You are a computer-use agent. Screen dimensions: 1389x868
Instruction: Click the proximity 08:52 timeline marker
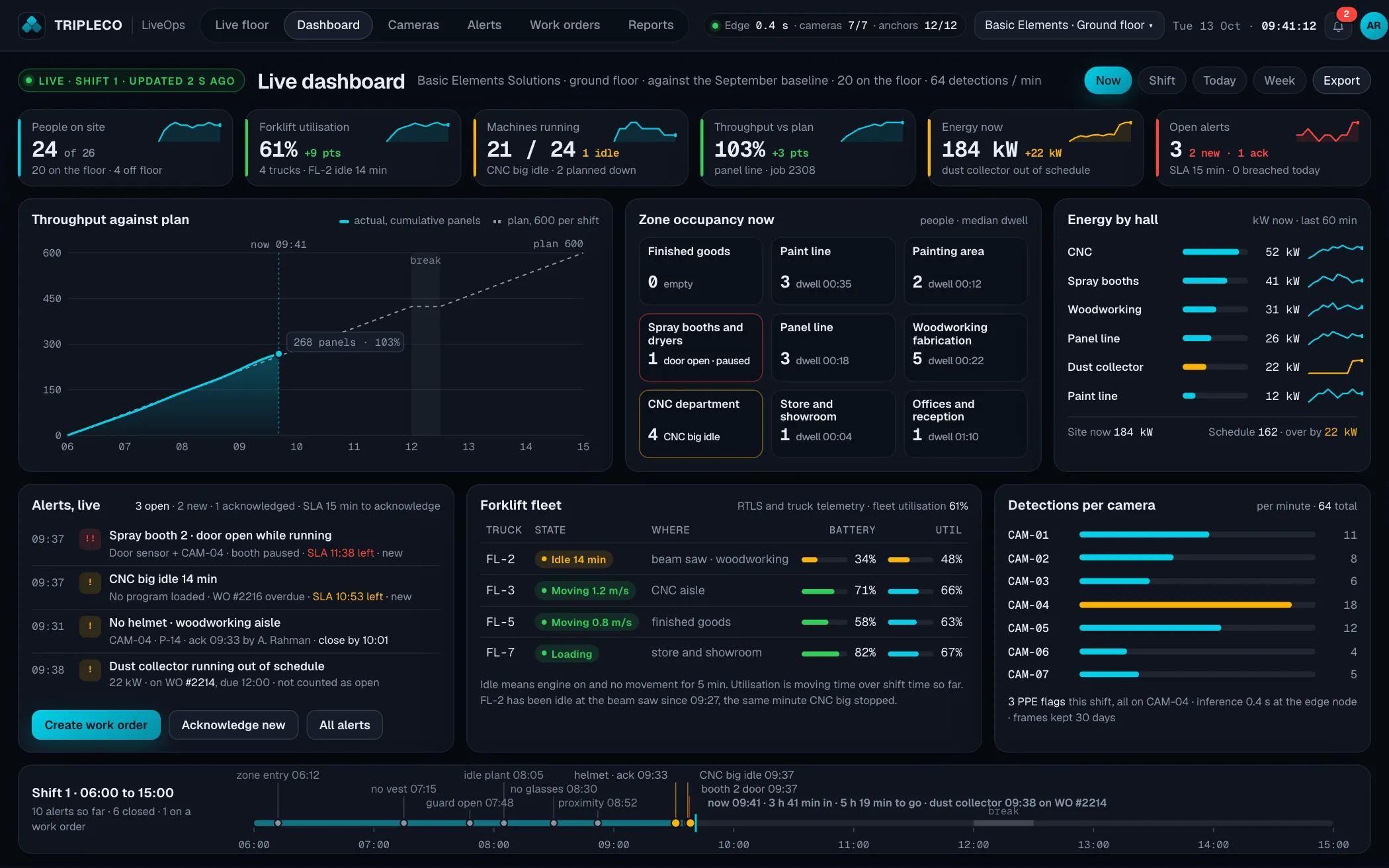[x=598, y=823]
